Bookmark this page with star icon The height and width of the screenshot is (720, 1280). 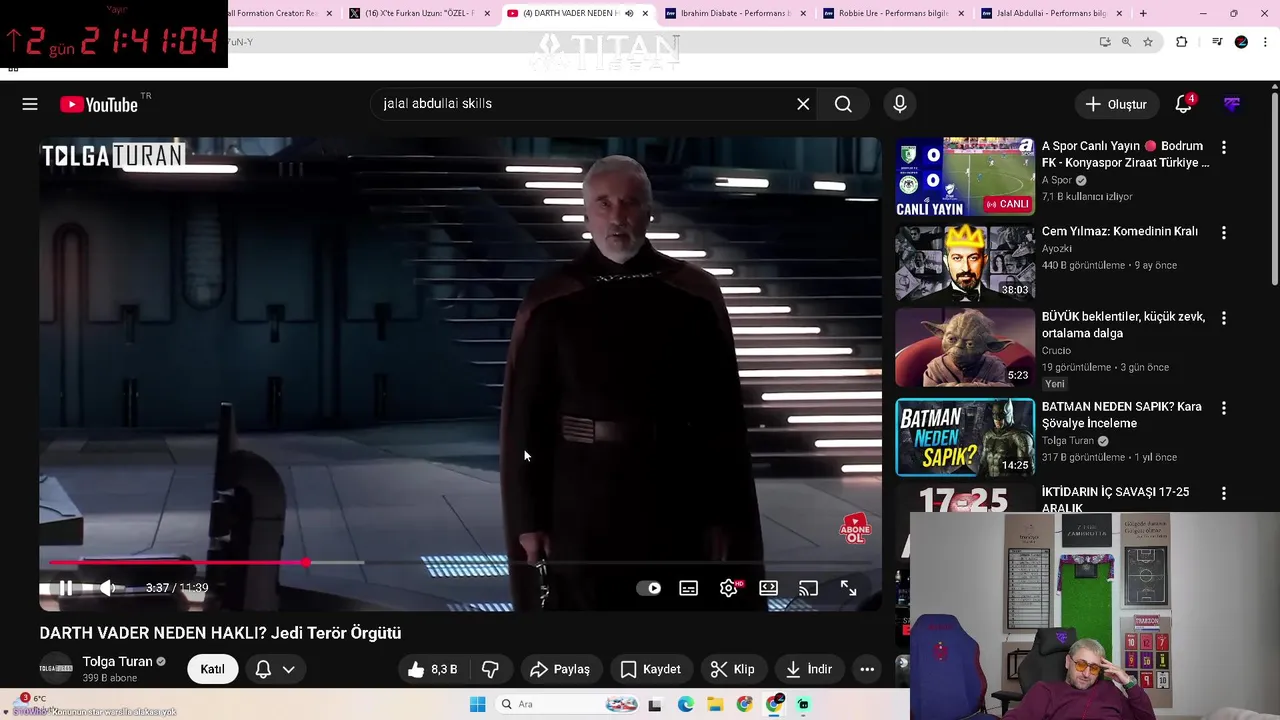pos(1148,42)
